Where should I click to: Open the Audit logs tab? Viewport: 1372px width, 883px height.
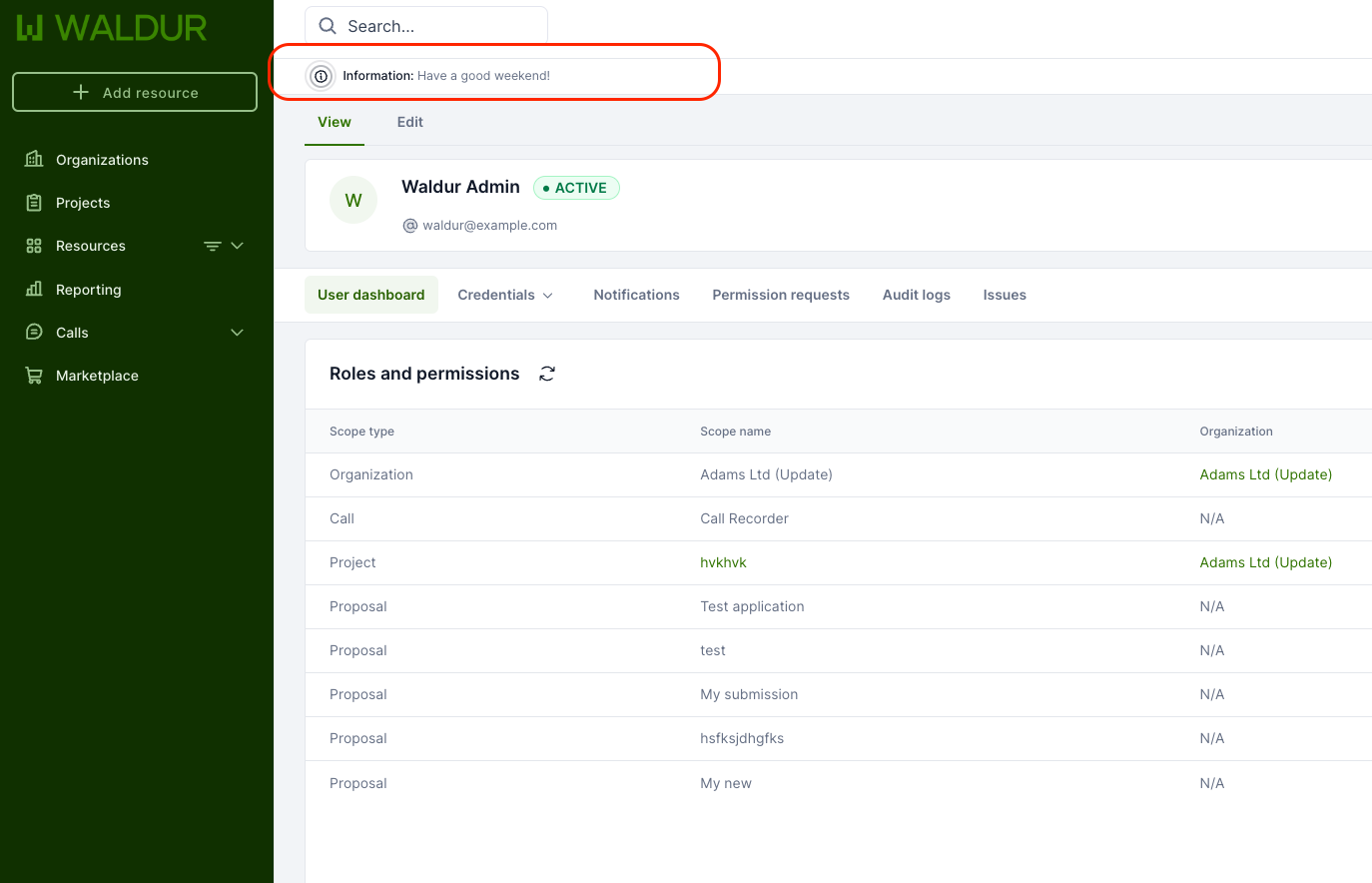tap(916, 295)
